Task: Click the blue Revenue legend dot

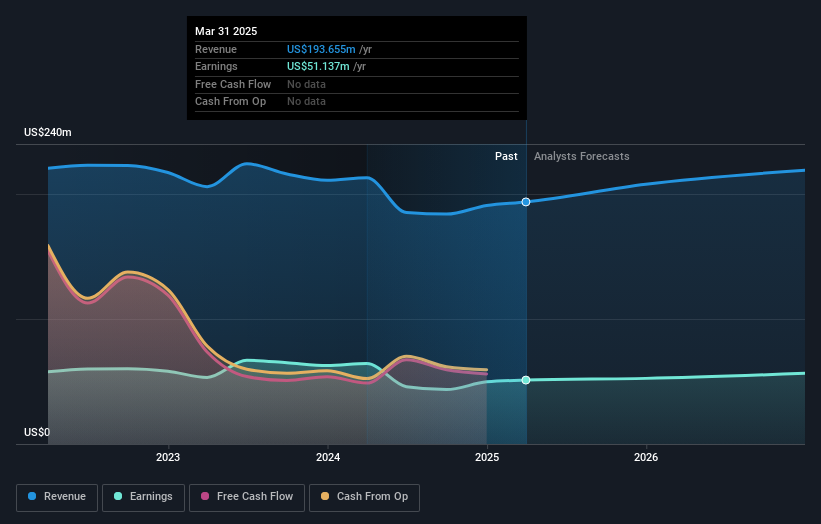Action: point(32,496)
